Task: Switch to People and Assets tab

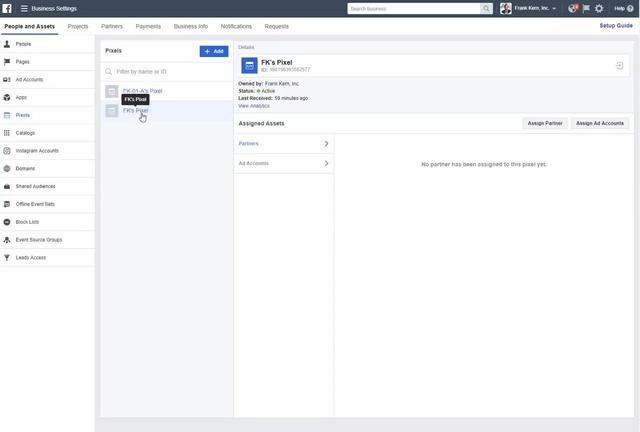Action: (x=29, y=27)
